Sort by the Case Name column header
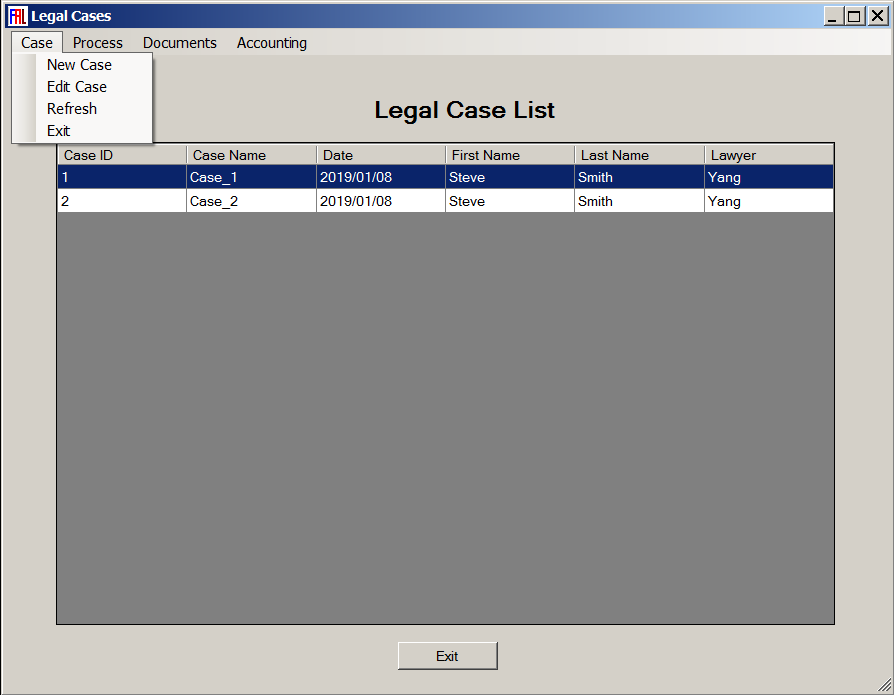Screen dimensions: 894x695 point(251,155)
